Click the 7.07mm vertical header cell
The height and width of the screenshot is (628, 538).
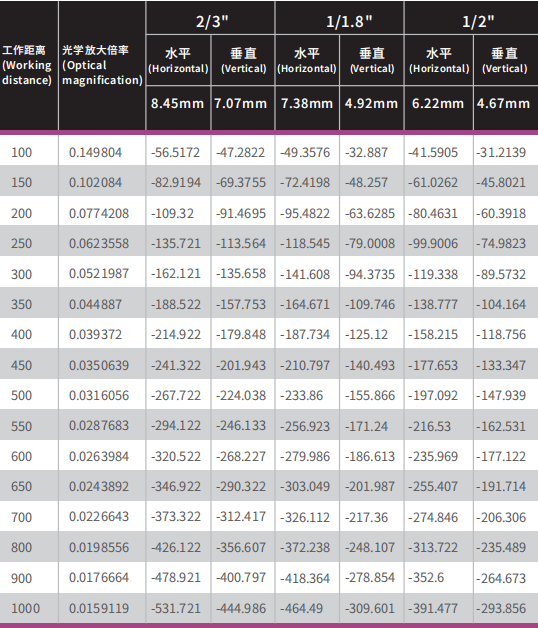coord(243,103)
